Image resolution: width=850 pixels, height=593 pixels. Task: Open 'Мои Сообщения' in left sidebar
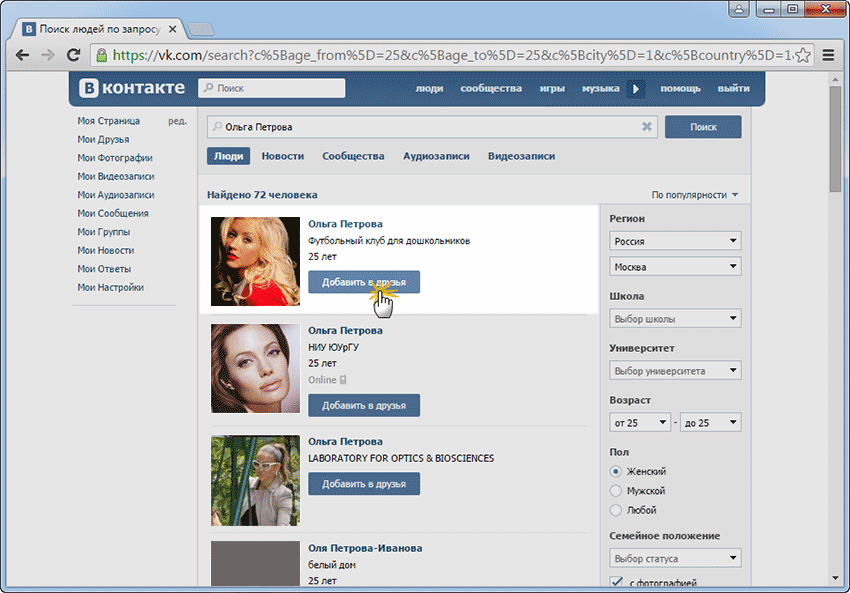pyautogui.click(x=113, y=213)
